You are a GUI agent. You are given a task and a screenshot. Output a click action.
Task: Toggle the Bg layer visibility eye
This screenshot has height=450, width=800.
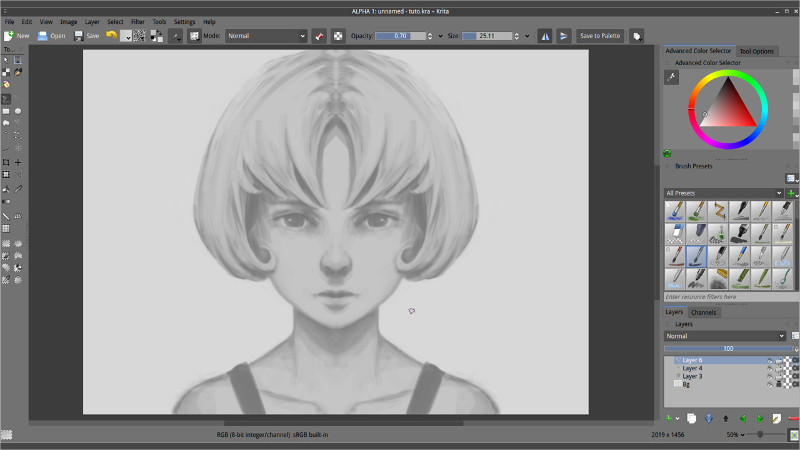[770, 384]
